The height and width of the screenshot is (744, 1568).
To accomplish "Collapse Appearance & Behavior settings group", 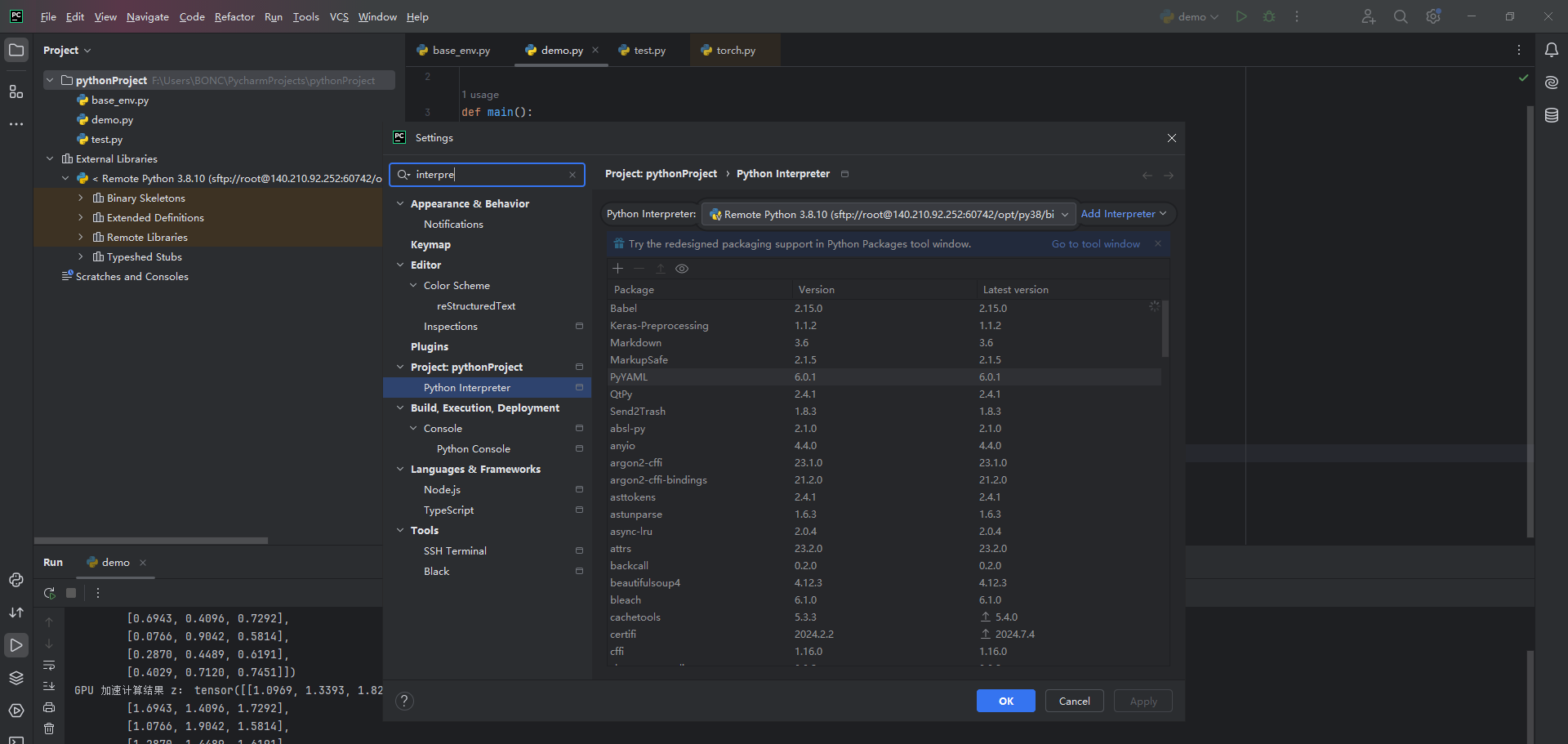I will point(400,203).
